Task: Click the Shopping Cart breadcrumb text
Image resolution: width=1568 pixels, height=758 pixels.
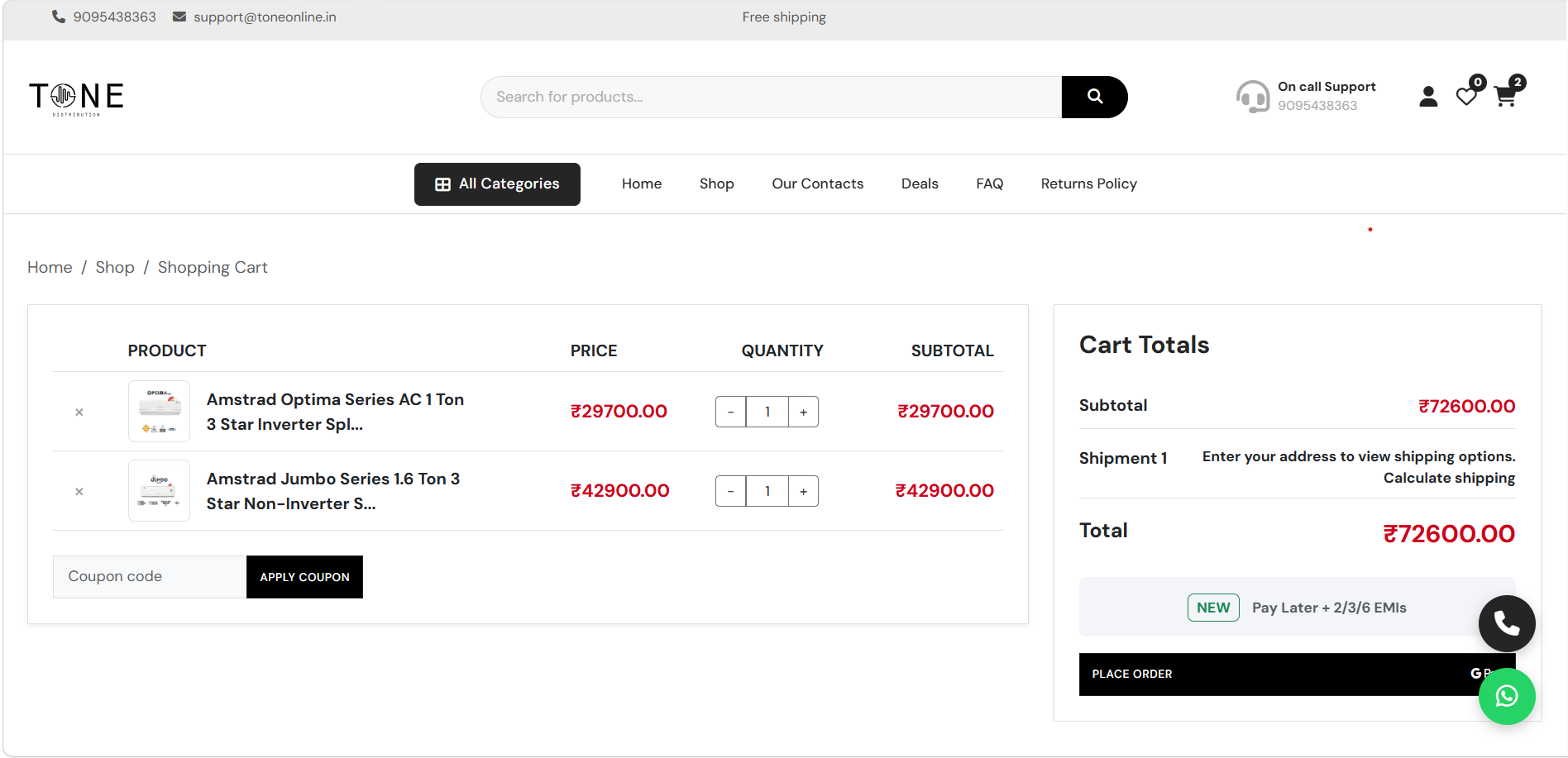Action: tap(213, 267)
